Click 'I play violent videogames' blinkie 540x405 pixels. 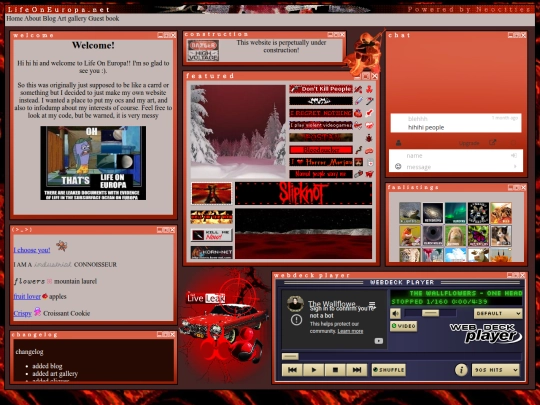point(321,125)
